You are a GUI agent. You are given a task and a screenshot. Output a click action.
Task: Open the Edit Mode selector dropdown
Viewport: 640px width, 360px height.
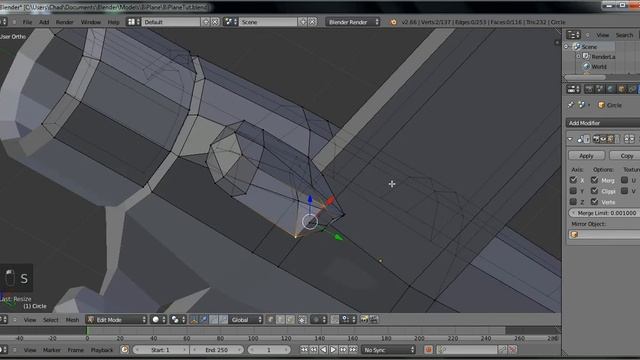[116, 320]
